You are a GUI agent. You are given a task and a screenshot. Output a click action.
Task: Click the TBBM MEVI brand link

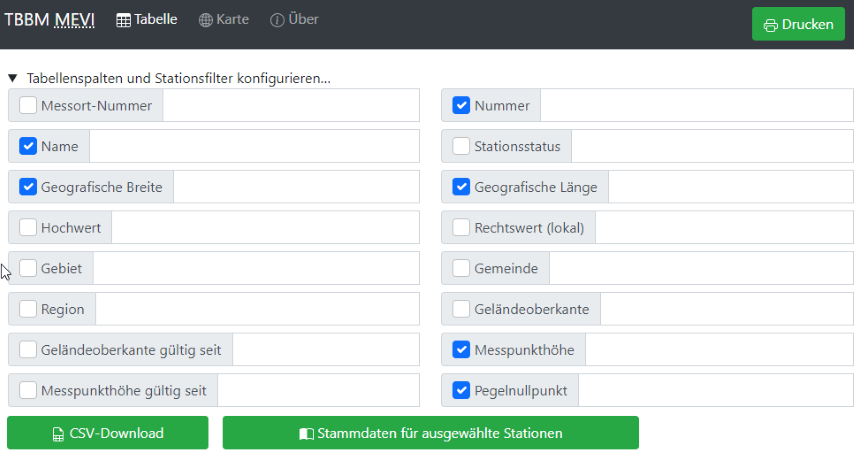pos(49,20)
